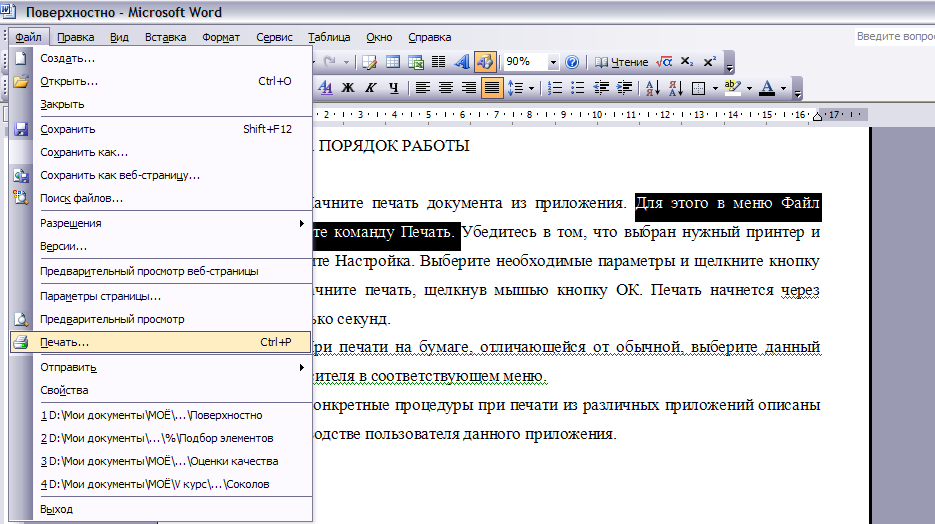
Task: Apply the Font Color button
Action: click(x=768, y=88)
